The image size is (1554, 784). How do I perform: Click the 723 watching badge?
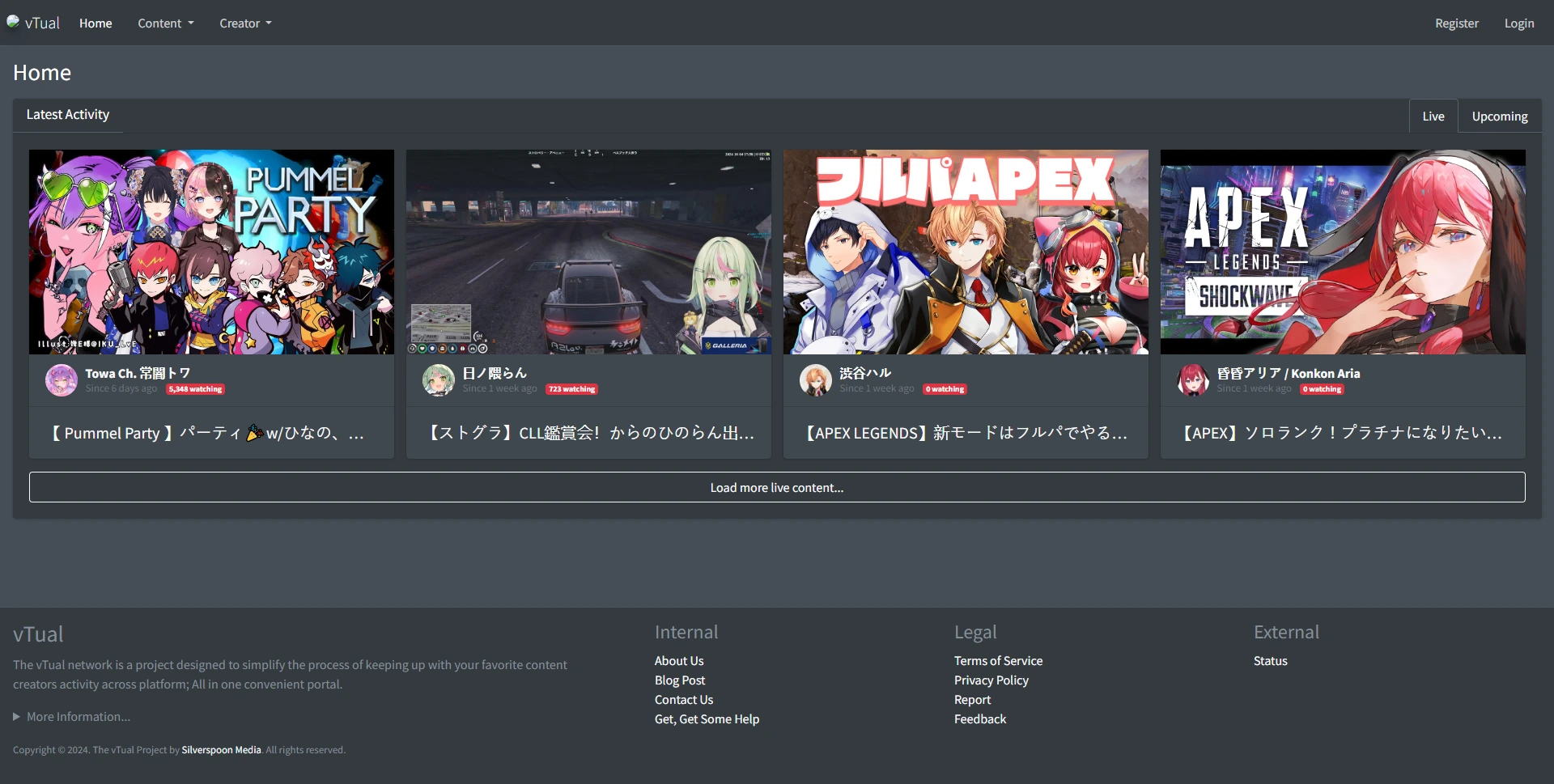[571, 389]
